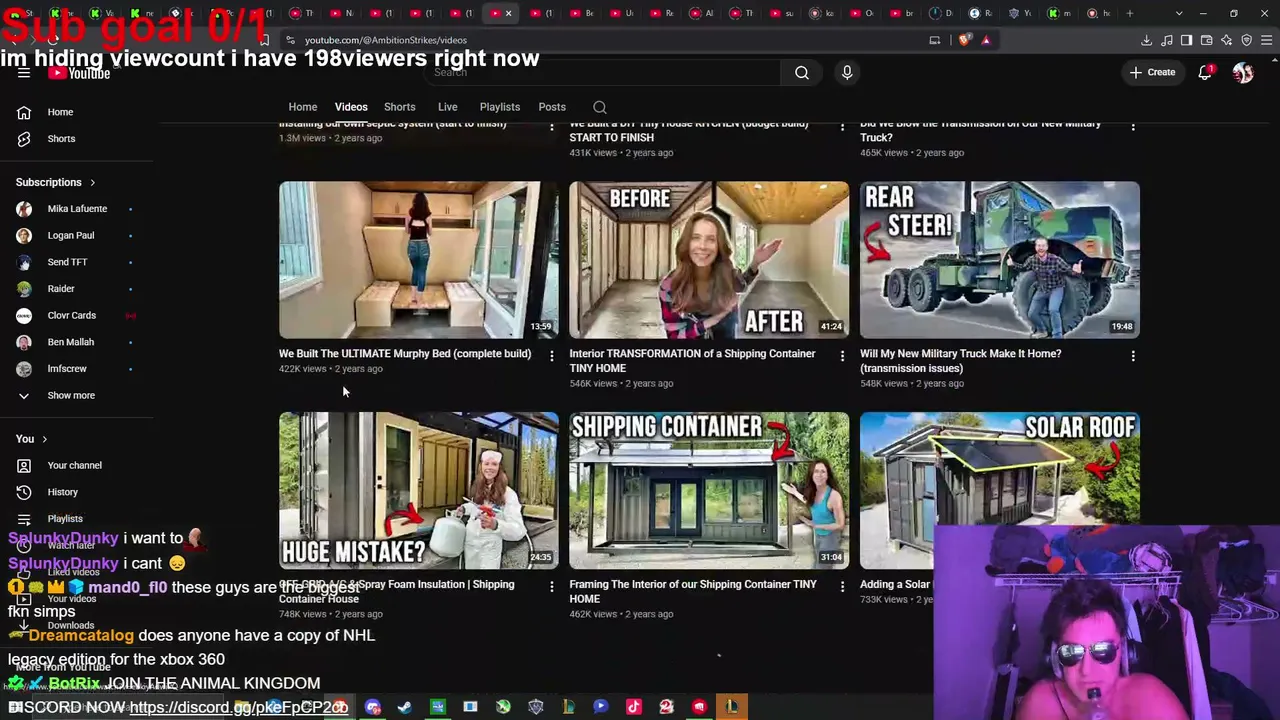1280x720 pixels.
Task: Open Discord from the taskbar
Action: click(x=373, y=707)
